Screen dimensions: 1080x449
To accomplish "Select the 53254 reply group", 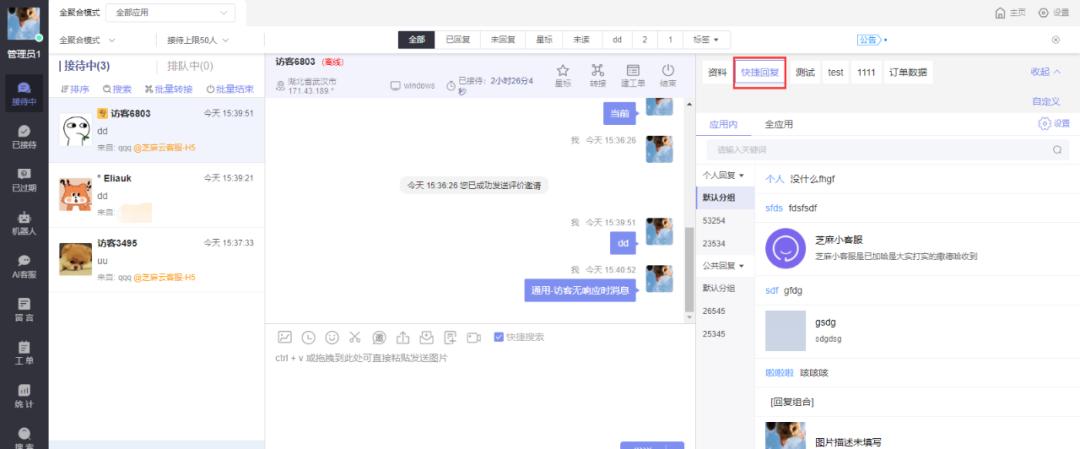I will [x=714, y=221].
